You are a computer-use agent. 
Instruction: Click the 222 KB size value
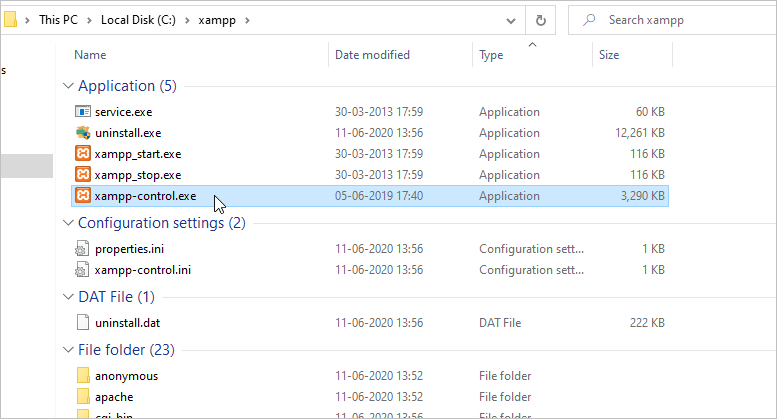coord(647,323)
